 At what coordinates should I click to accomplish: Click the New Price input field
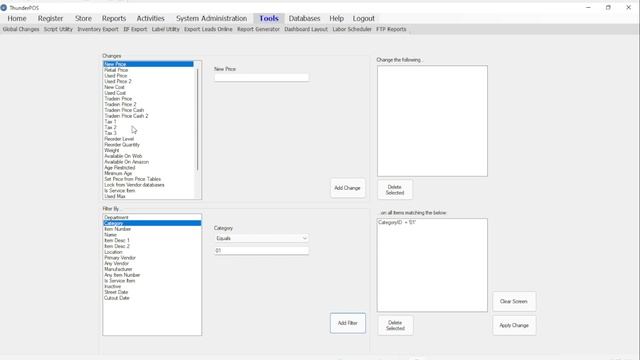[262, 77]
